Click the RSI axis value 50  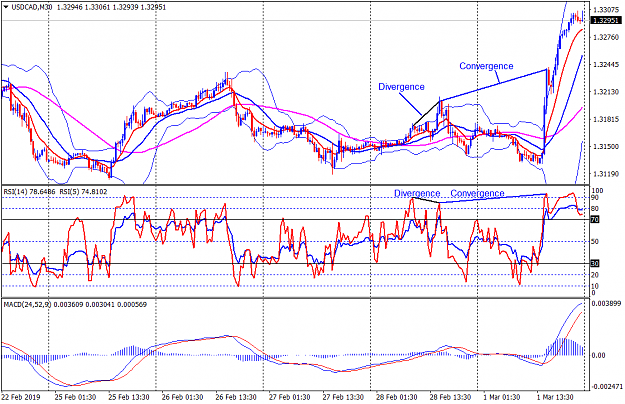(x=595, y=242)
